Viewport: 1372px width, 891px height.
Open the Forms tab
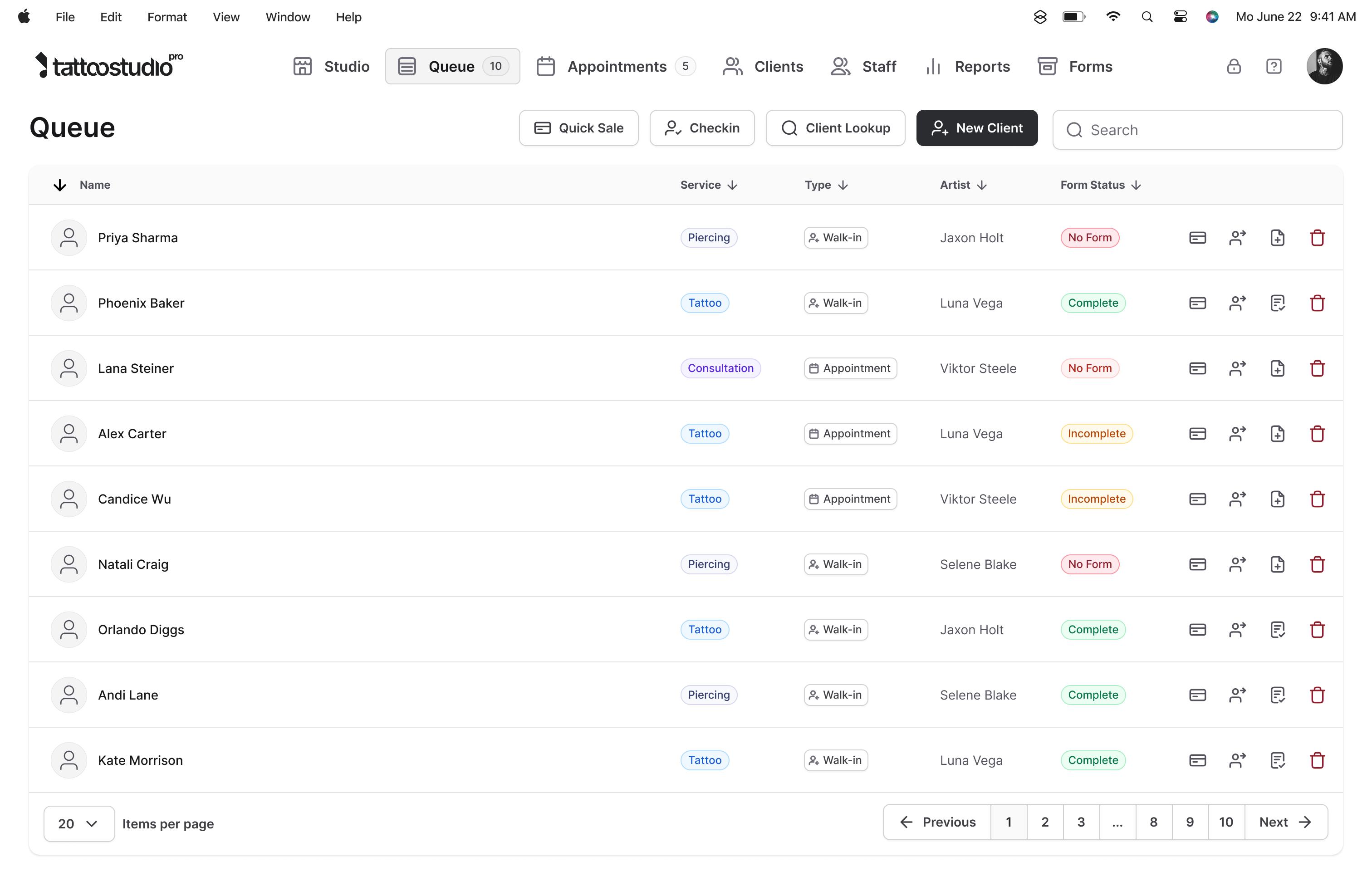point(1074,66)
